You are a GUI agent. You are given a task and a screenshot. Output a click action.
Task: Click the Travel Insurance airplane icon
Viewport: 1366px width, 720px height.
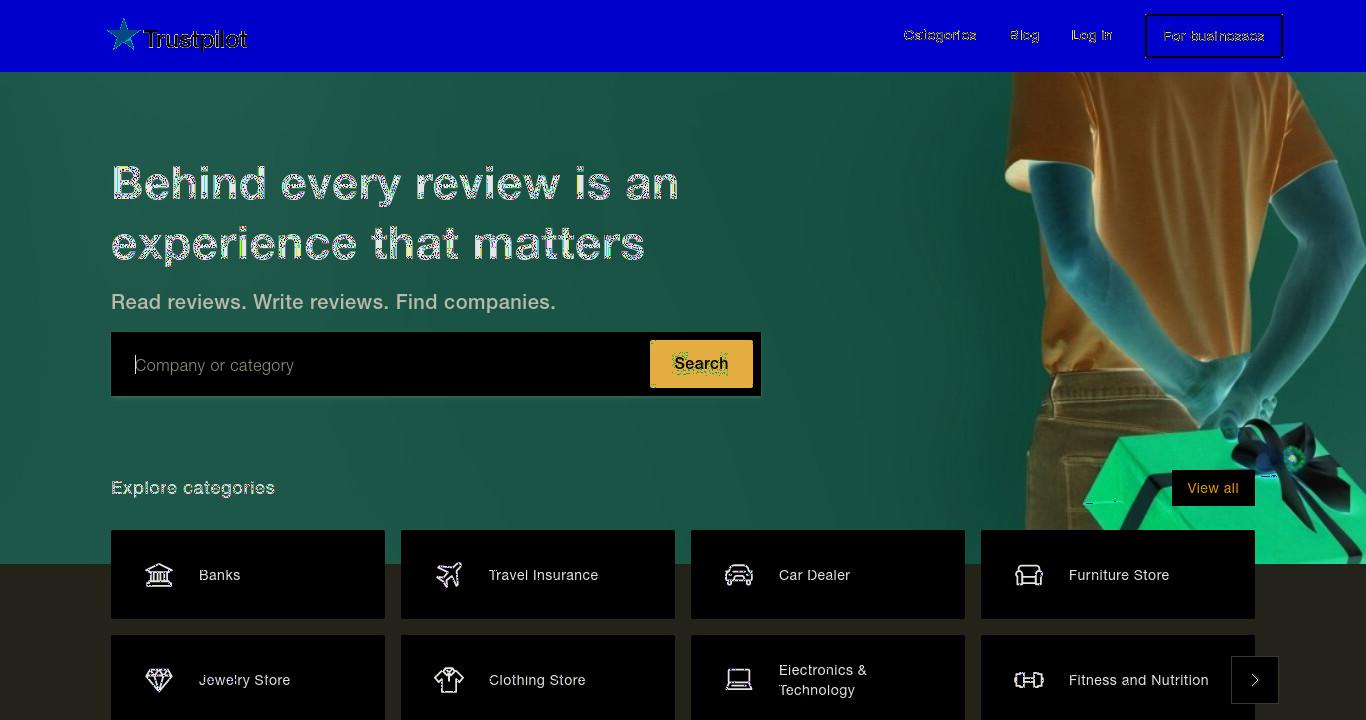[449, 575]
